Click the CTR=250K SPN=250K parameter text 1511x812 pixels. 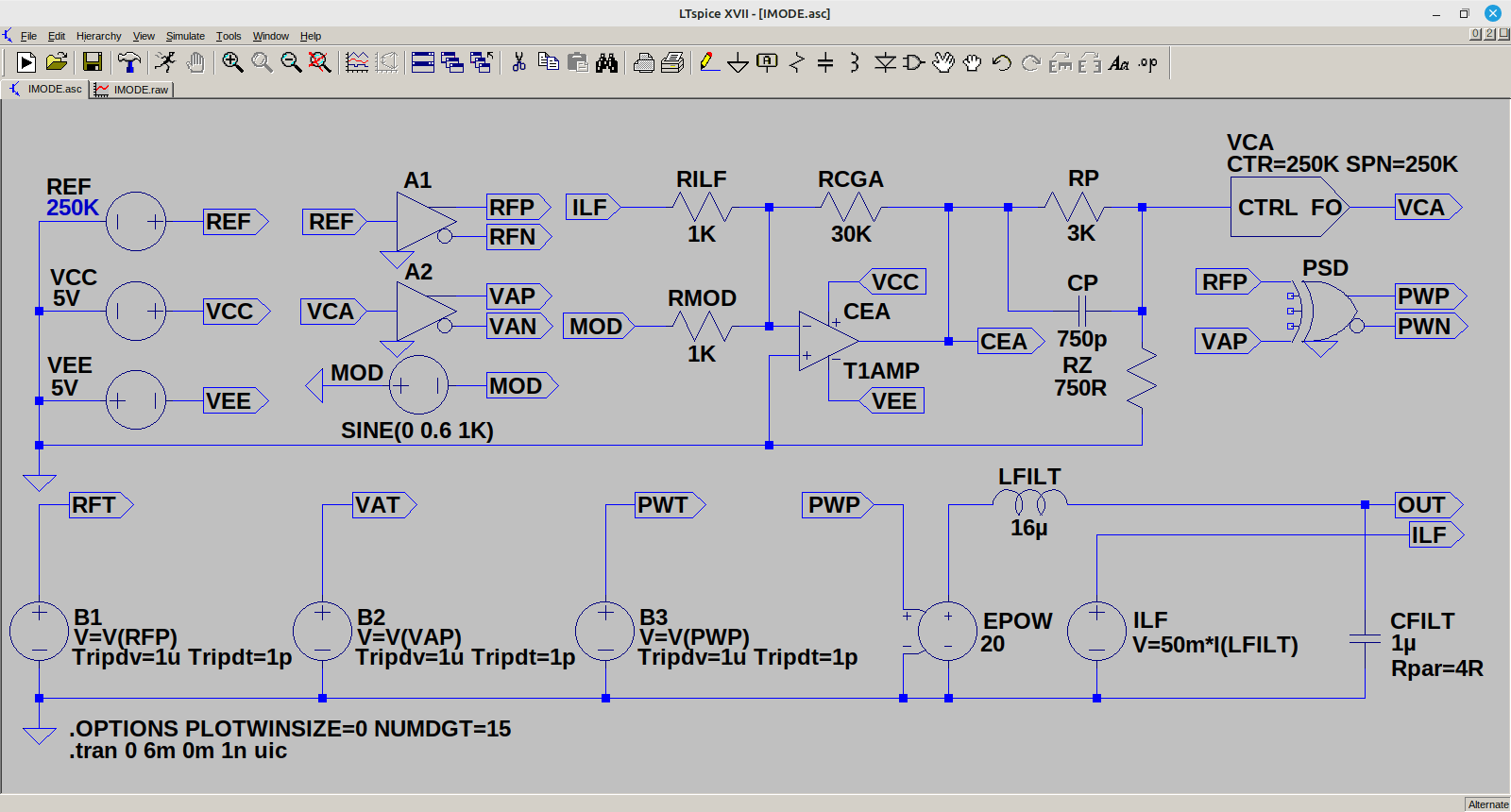pos(1342,164)
